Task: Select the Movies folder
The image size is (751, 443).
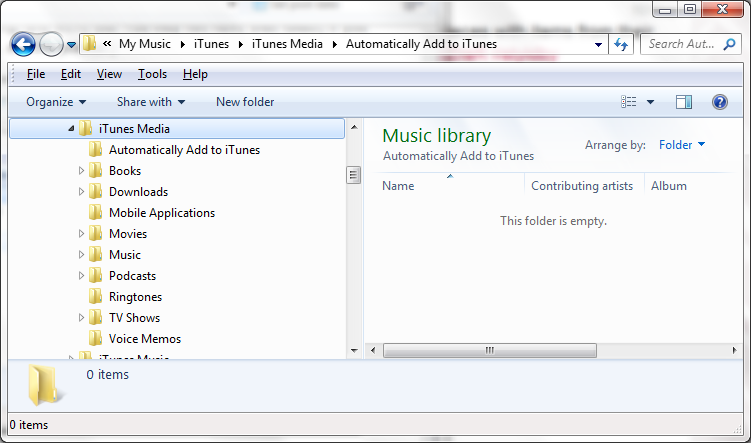Action: tap(128, 234)
